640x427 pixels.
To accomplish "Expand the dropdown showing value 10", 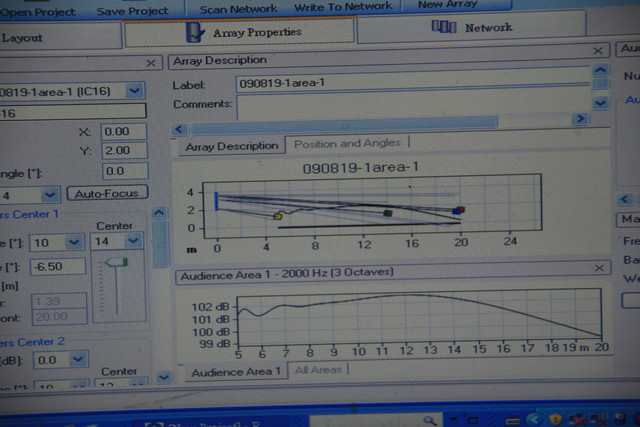I will point(73,241).
